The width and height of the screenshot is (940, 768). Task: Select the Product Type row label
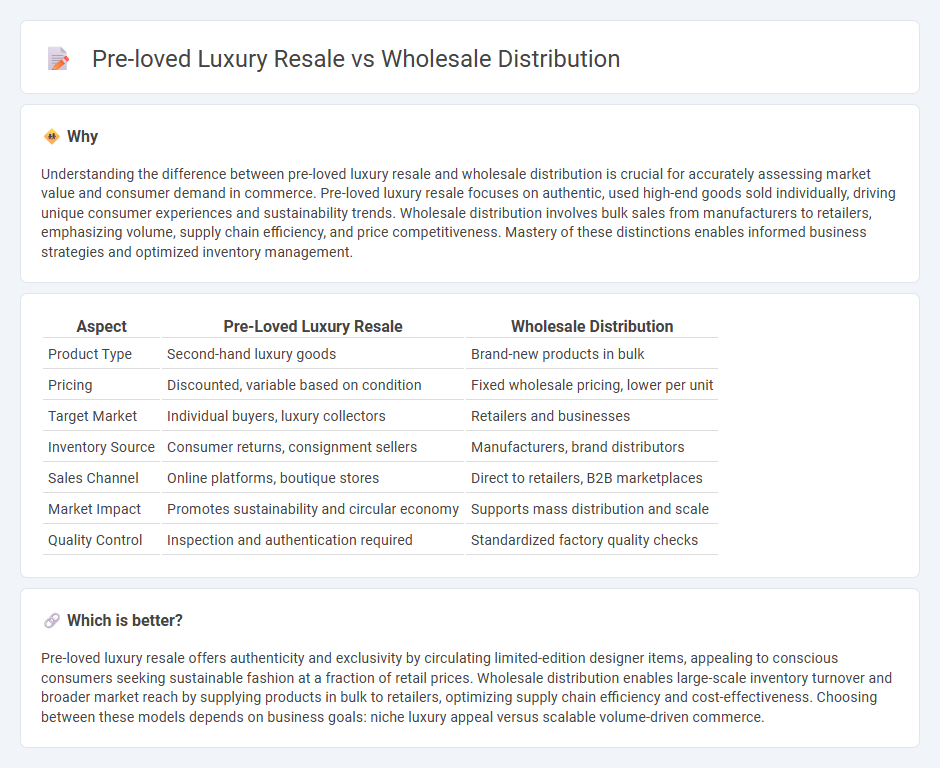(x=90, y=354)
